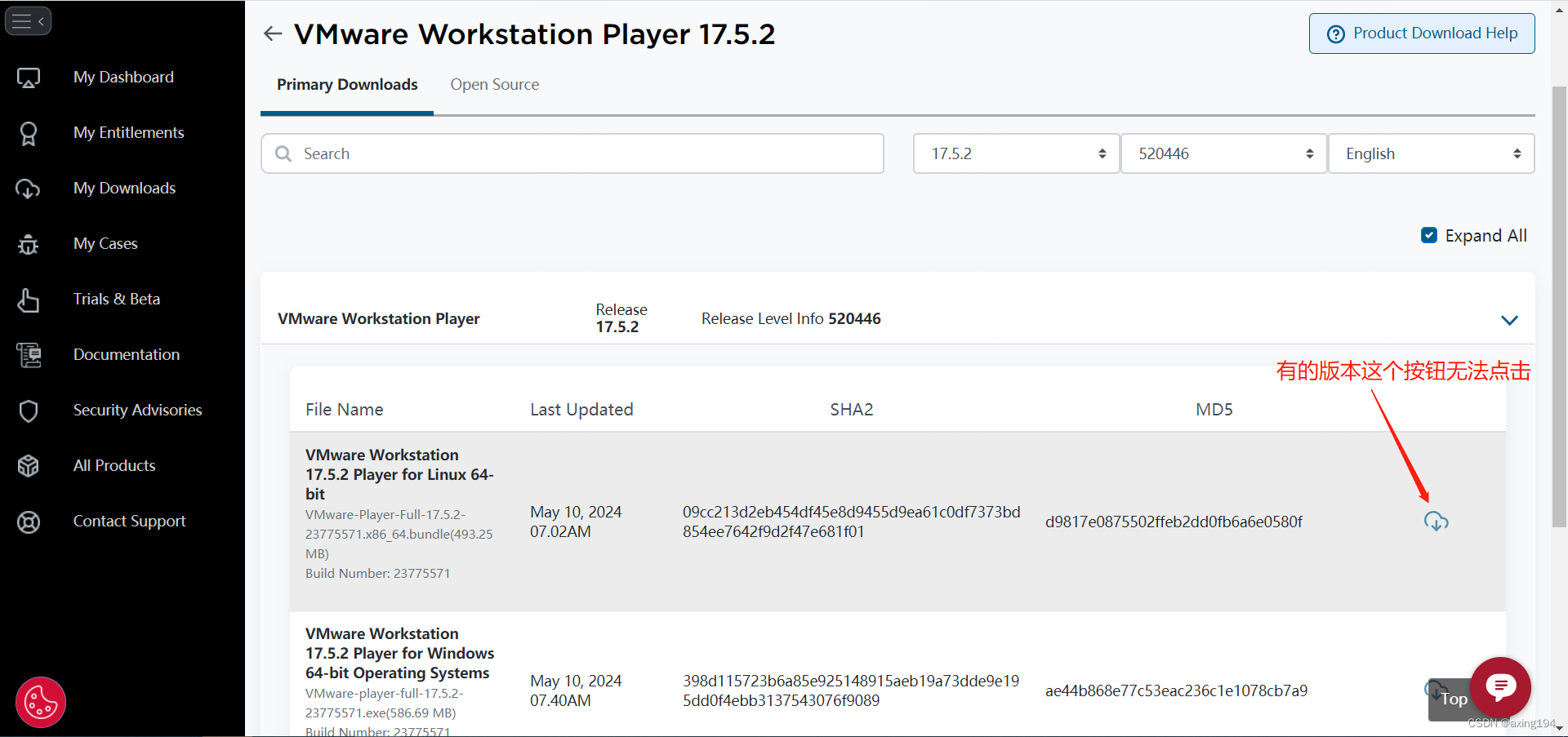Click the Linux row 'Build Number: 23775571'
The width and height of the screenshot is (1568, 737).
click(377, 573)
